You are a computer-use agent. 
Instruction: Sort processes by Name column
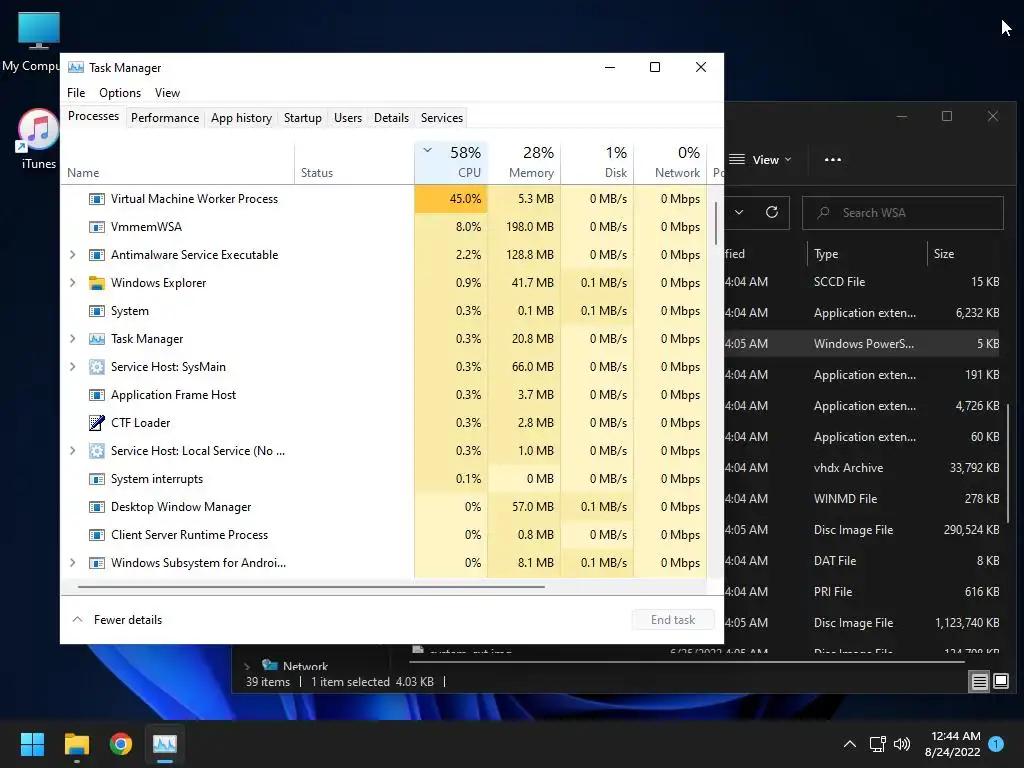point(178,163)
